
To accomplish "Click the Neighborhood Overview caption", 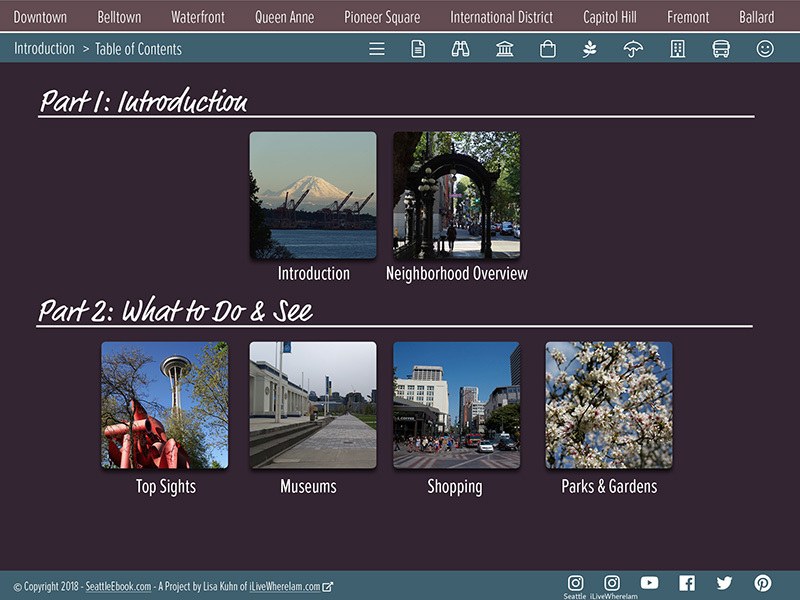I will point(457,273).
